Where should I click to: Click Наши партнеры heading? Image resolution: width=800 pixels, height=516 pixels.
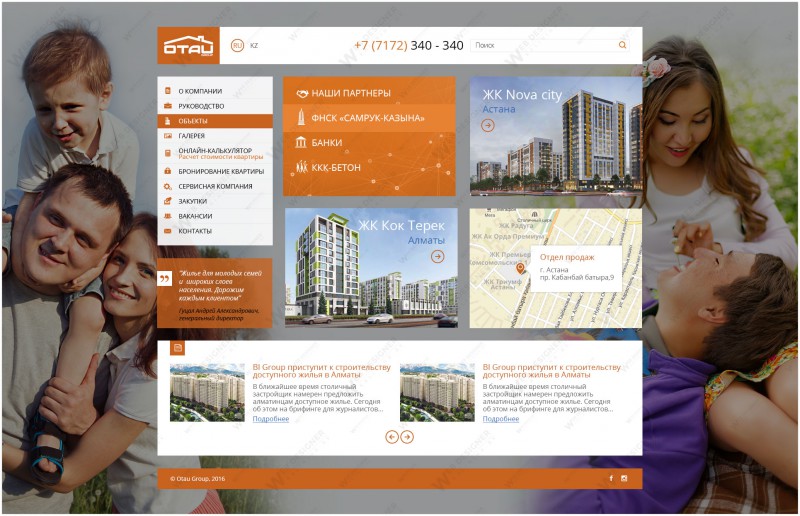pos(351,93)
